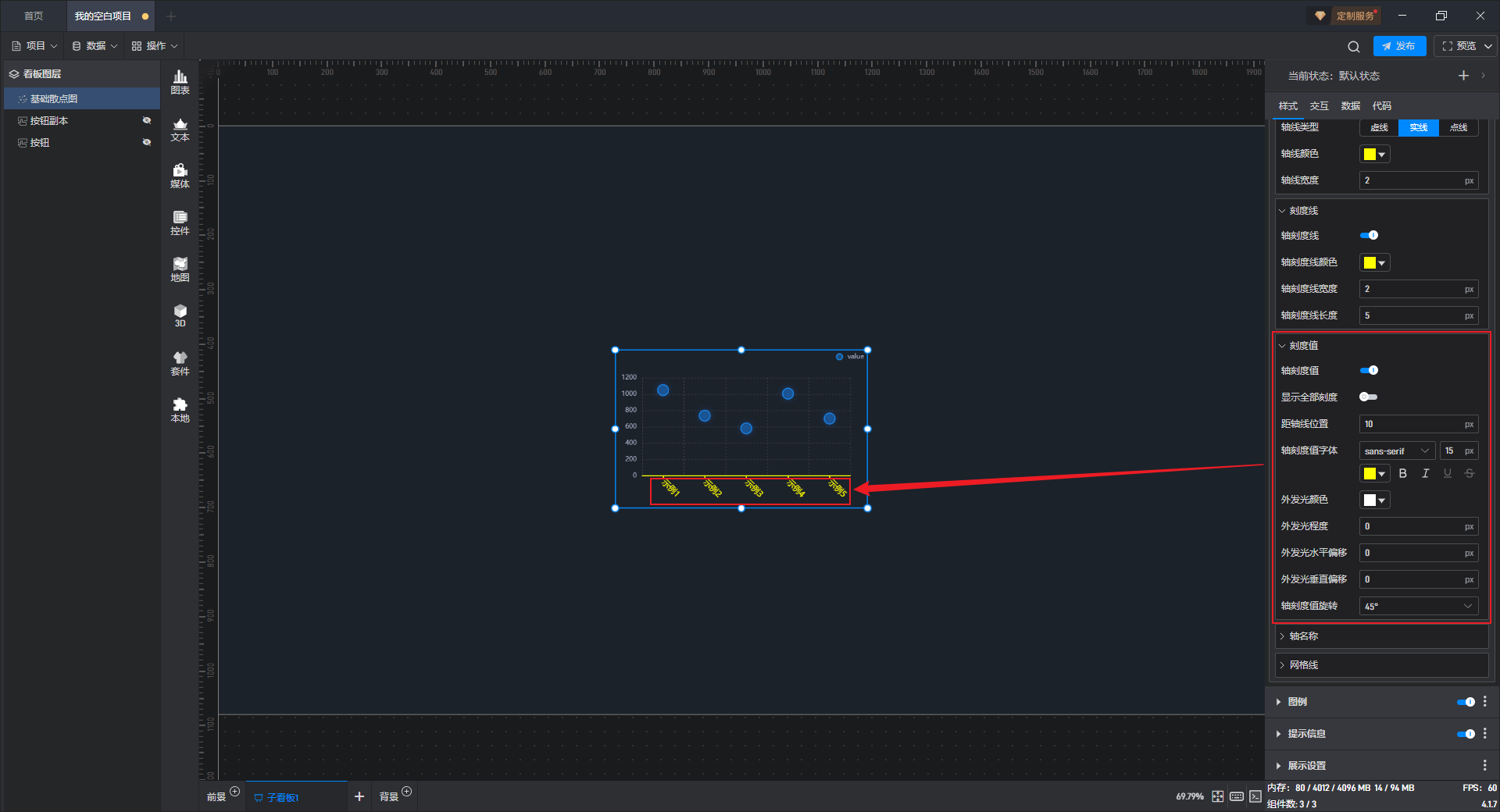Toggle italic for axis tick label font
This screenshot has height=812, width=1500.
tap(1425, 473)
